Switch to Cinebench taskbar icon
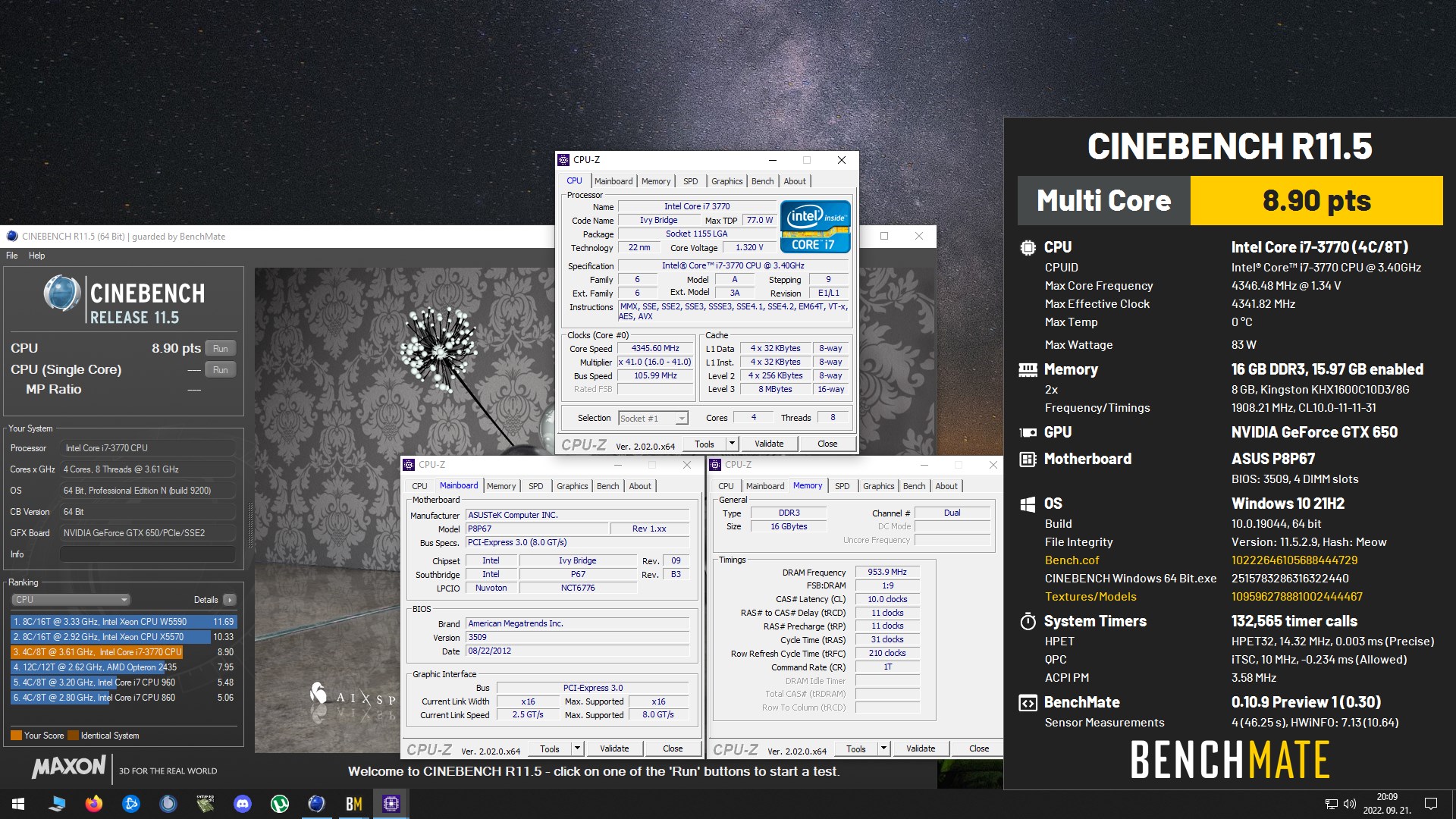The width and height of the screenshot is (1456, 819). click(317, 804)
